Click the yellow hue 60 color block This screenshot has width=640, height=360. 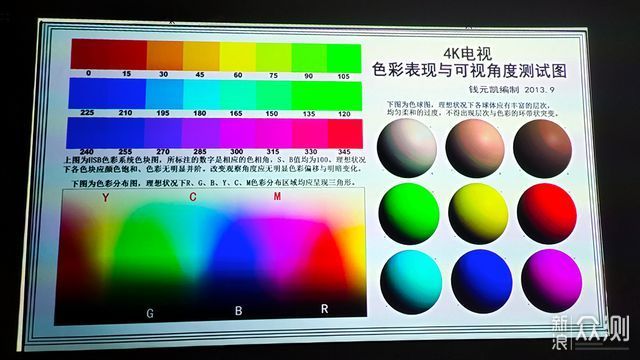point(238,56)
